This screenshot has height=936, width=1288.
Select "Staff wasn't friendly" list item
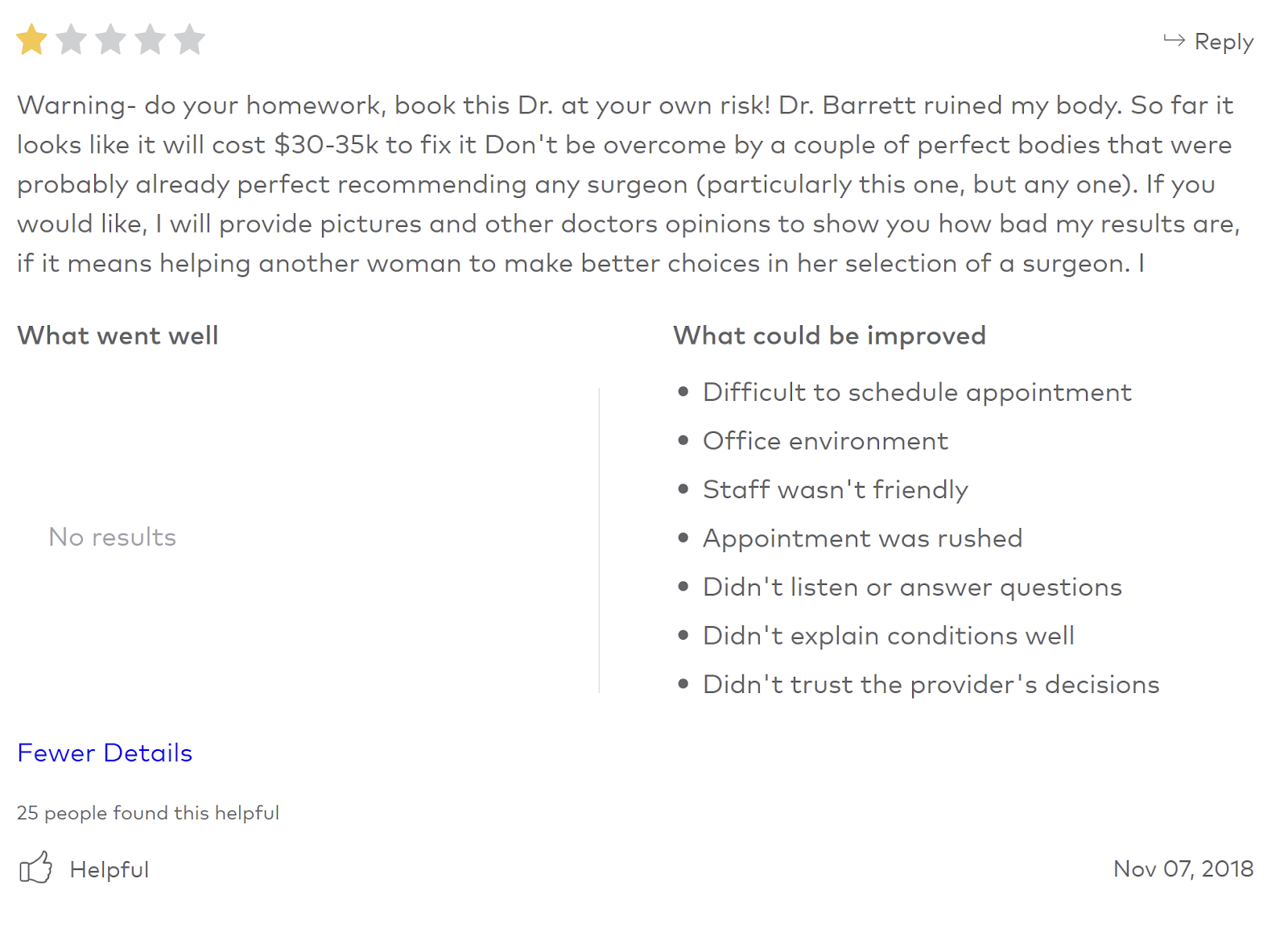coord(835,489)
